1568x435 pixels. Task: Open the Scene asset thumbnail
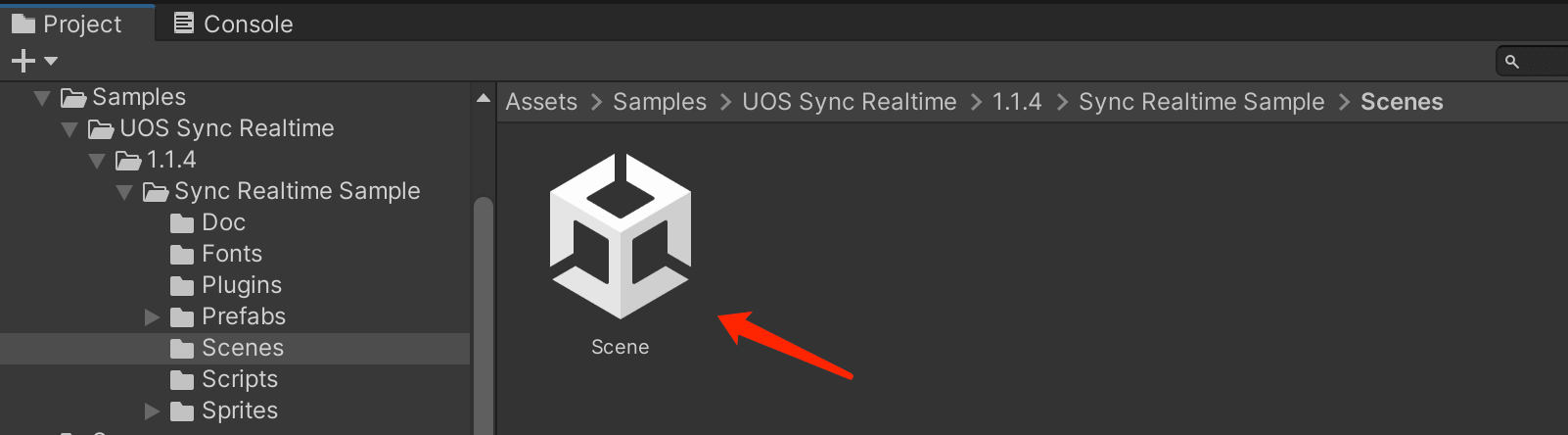[x=620, y=236]
